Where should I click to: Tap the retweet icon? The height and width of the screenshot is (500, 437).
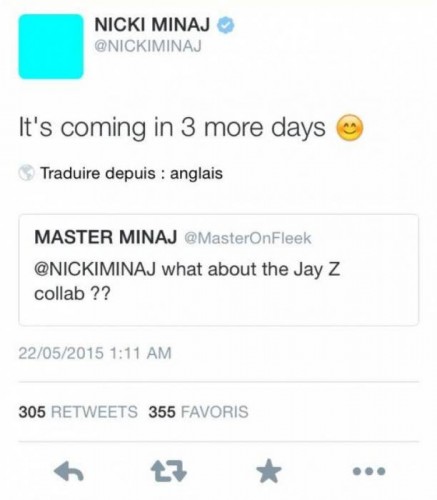point(169,471)
